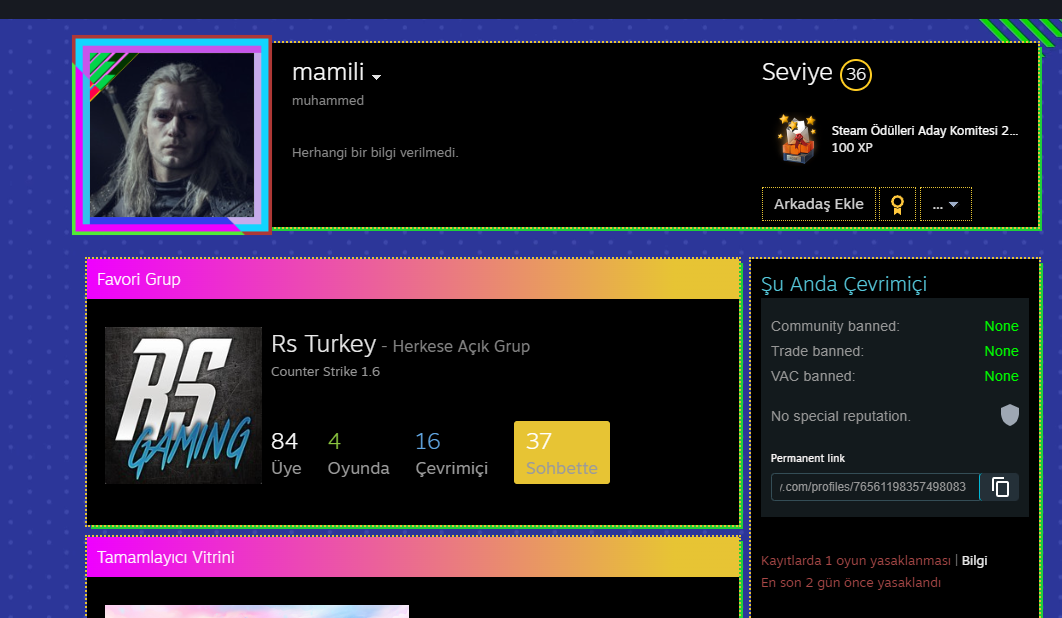View the 16 Çevrimiçi online count
The height and width of the screenshot is (618, 1062).
pos(451,453)
